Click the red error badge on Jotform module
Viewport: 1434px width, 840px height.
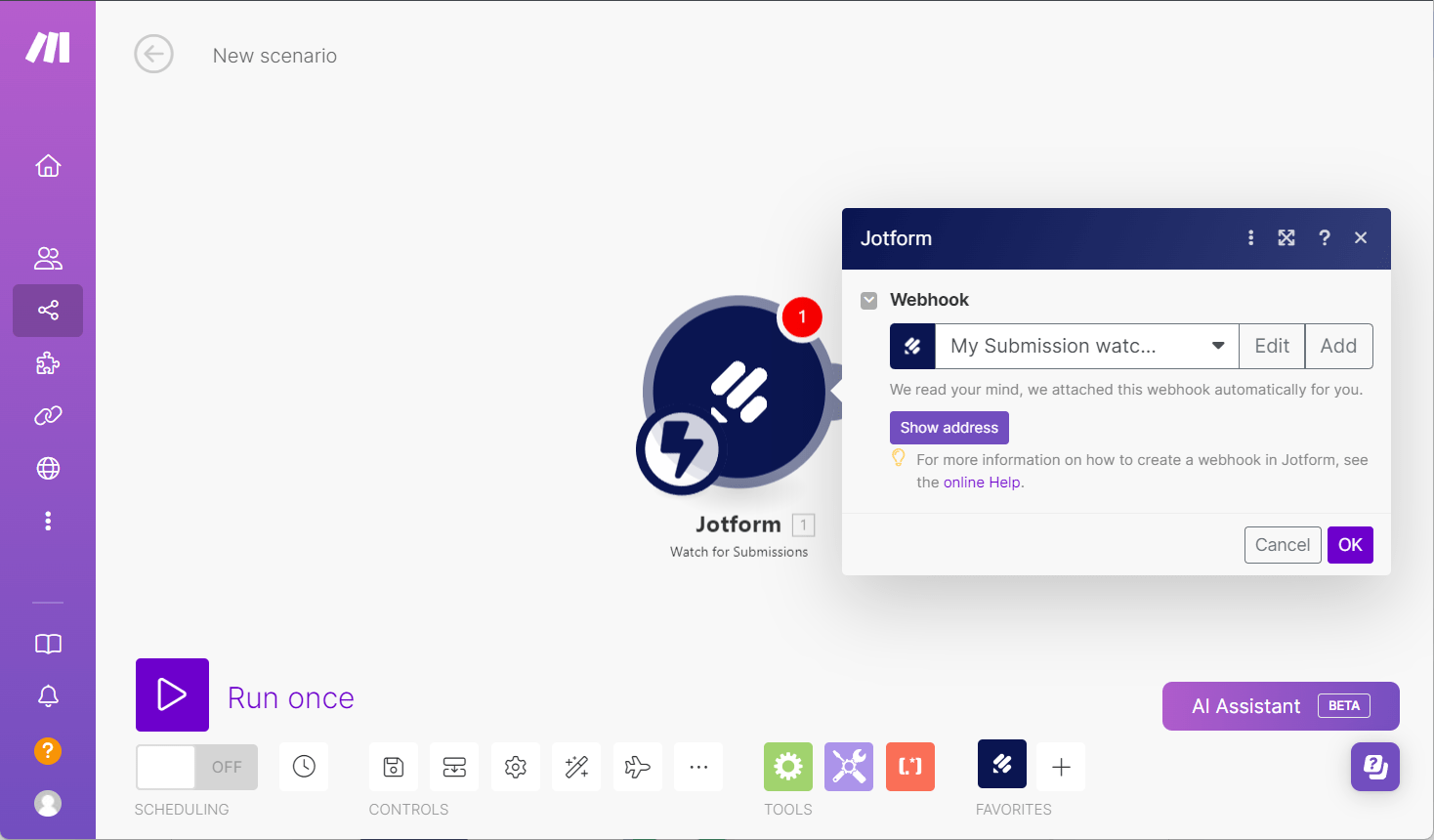click(802, 316)
